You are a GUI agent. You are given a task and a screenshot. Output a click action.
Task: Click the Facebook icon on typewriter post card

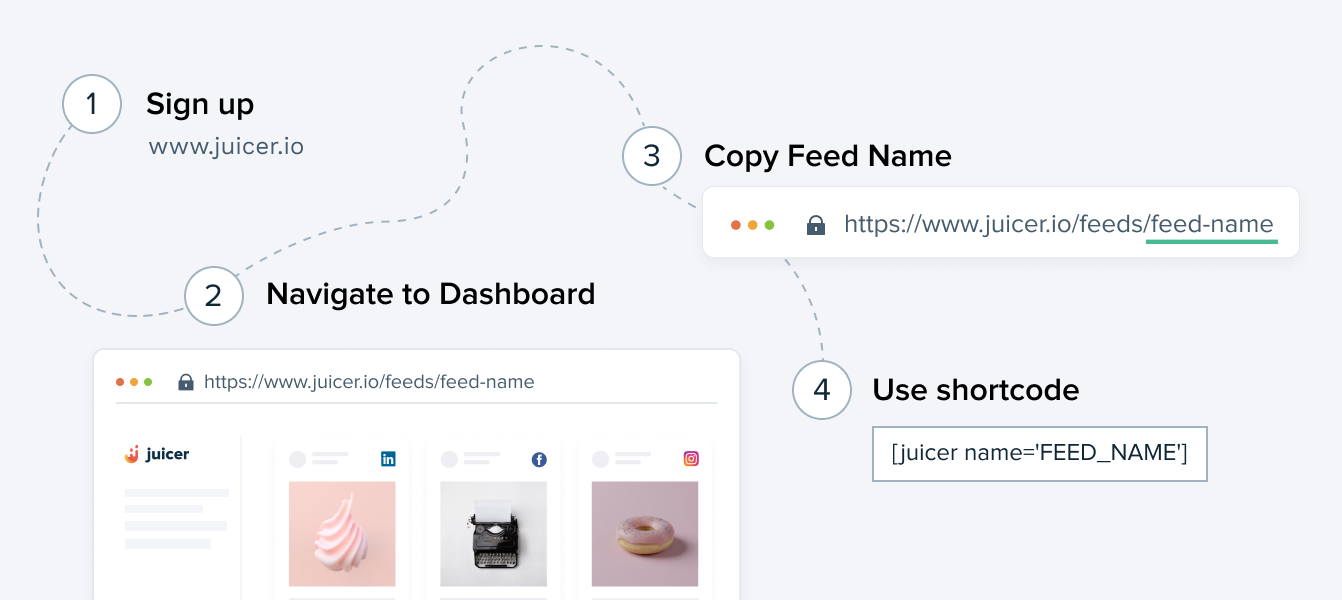[539, 459]
